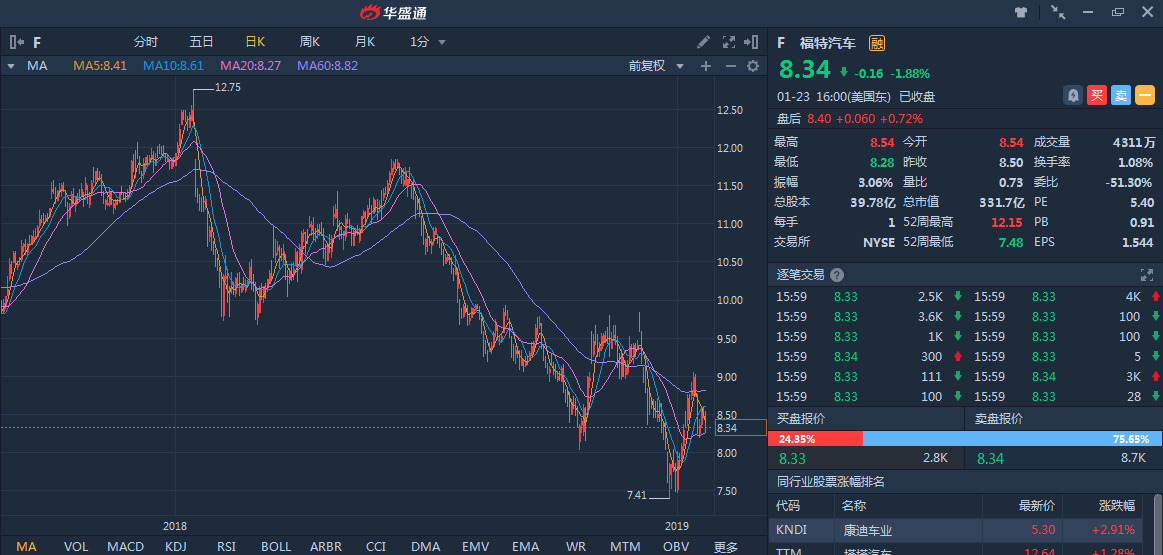Open chart settings gear icon
The height and width of the screenshot is (555, 1163).
tap(753, 66)
